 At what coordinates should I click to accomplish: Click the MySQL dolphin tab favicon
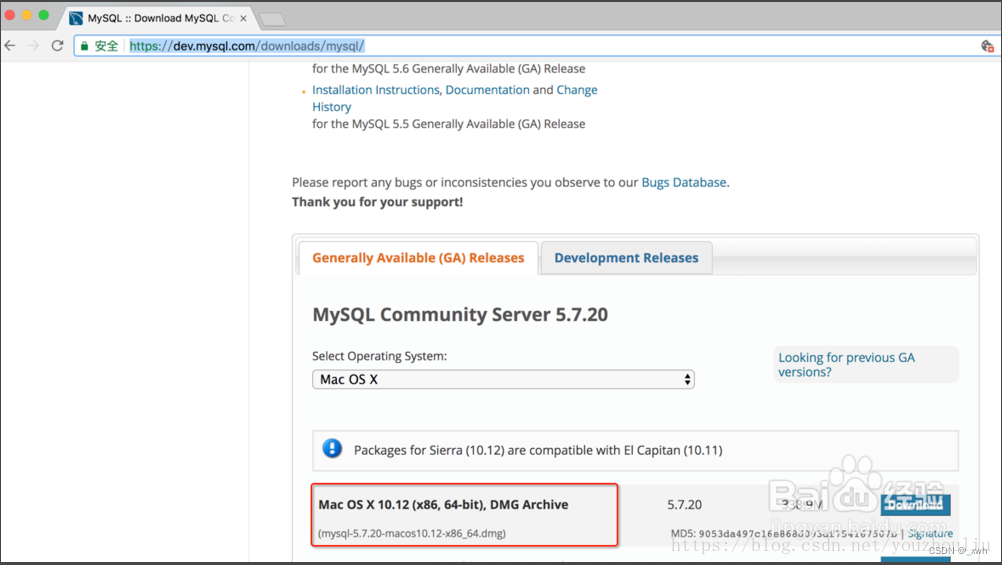coord(76,19)
